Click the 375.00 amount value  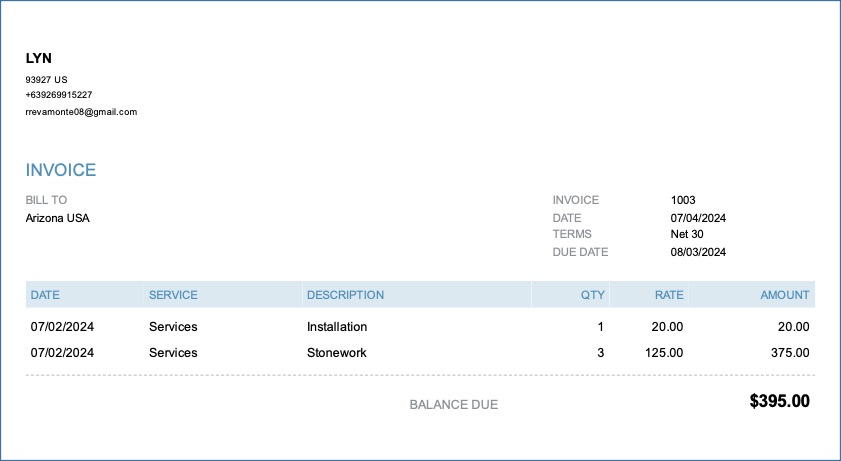coord(790,353)
